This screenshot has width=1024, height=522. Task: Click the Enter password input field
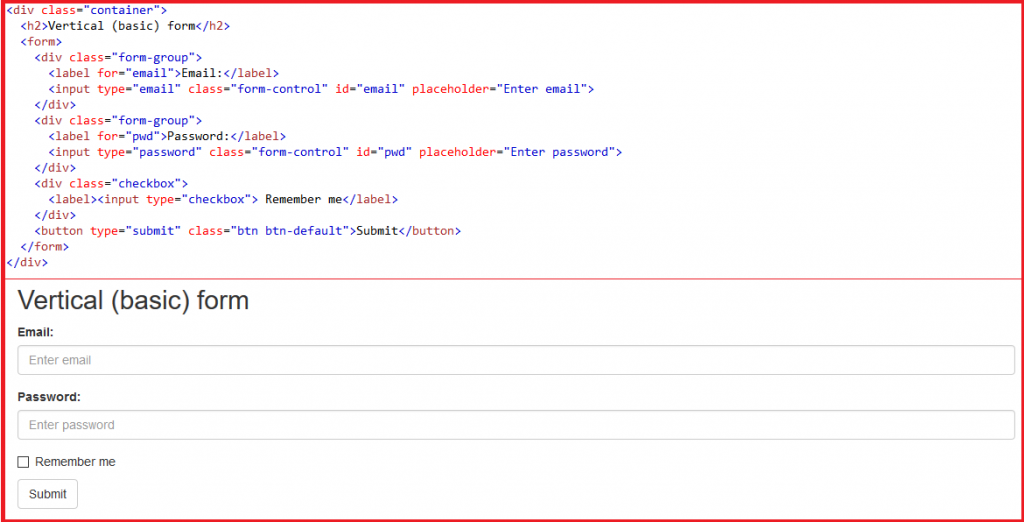coord(516,425)
